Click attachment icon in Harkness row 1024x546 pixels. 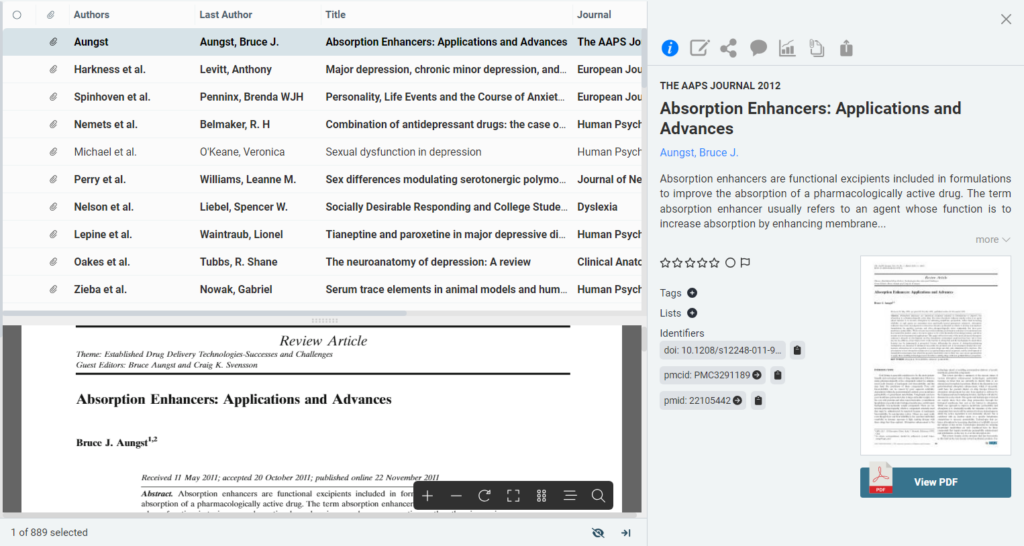tap(53, 69)
